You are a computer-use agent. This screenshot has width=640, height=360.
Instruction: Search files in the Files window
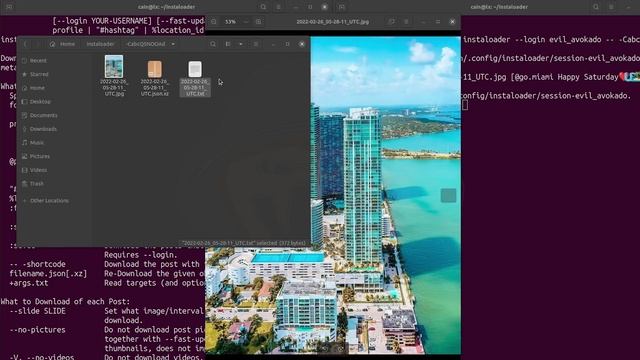[213, 44]
